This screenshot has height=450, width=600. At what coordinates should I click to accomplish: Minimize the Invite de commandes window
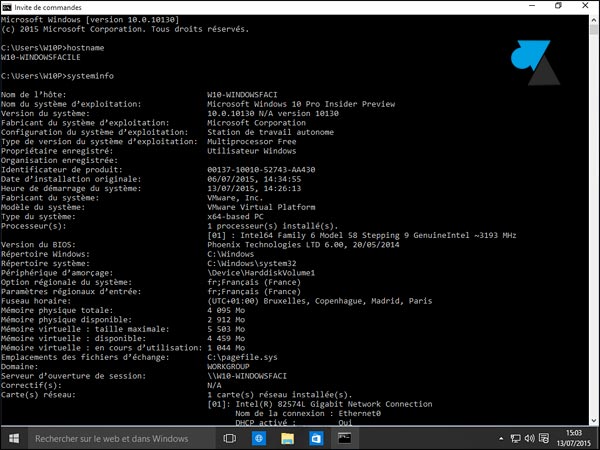tap(532, 6)
